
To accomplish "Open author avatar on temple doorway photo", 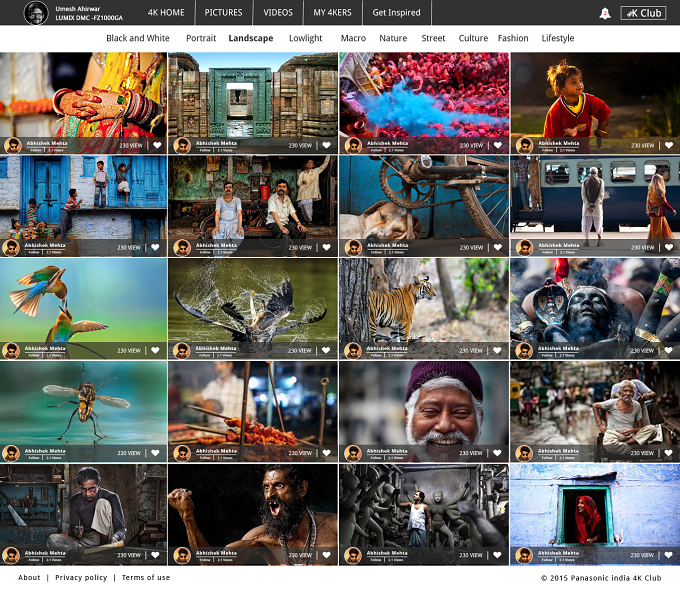I will 182,145.
